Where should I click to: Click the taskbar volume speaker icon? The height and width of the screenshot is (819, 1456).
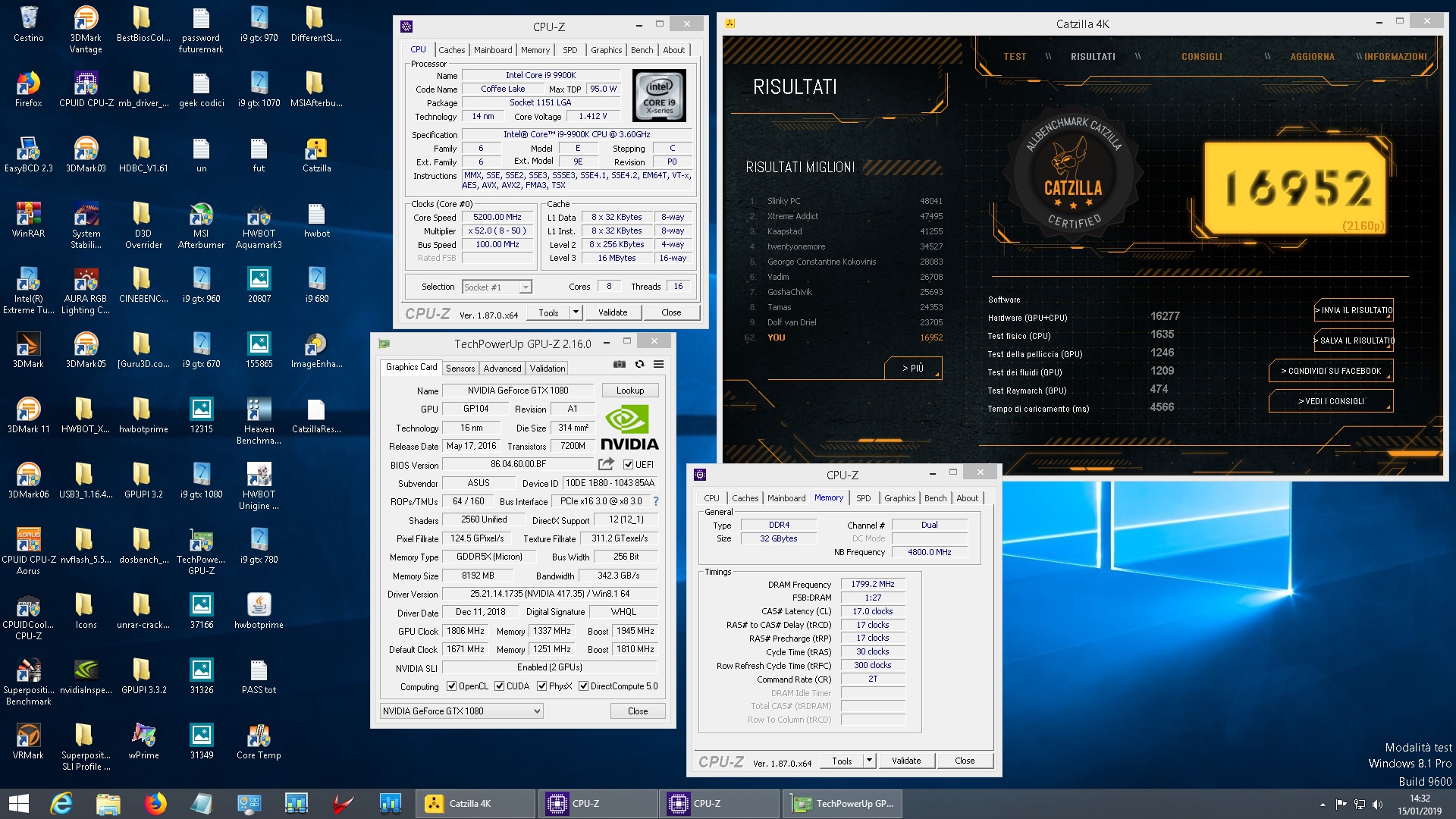(1378, 805)
